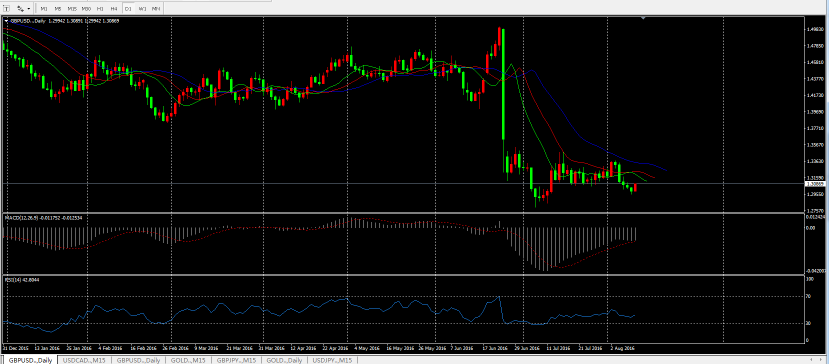Expand the GBPUSD chart title triangle

coord(6,21)
